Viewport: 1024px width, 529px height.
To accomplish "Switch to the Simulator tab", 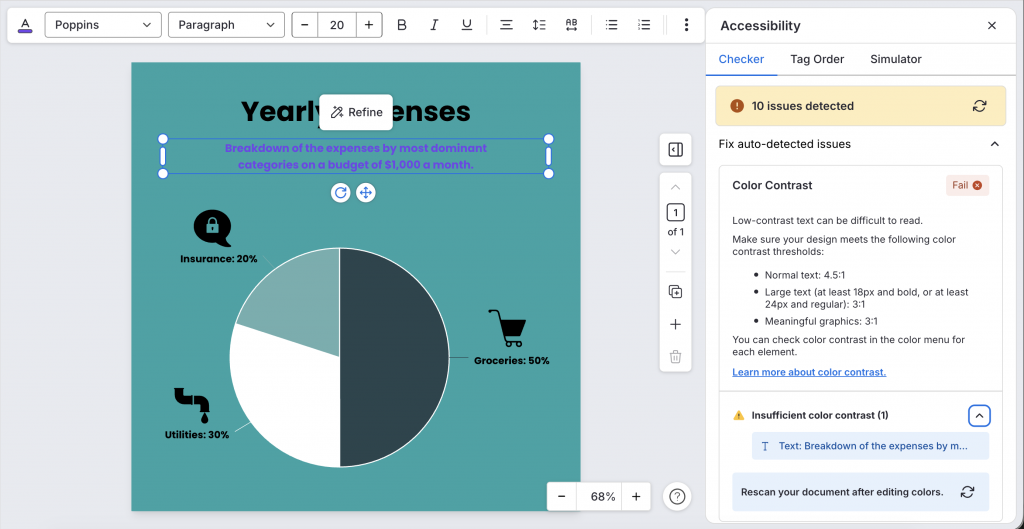I will point(895,59).
